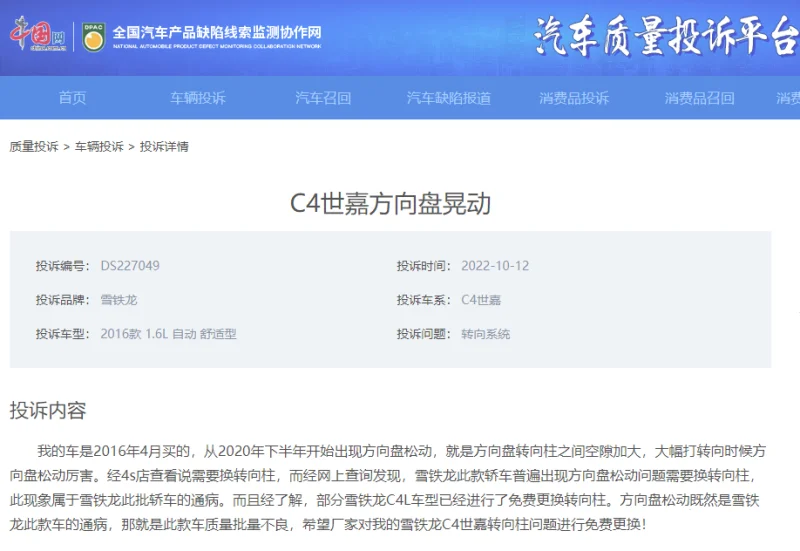Click the 汽车质量投诉平台 banner title
800x551 pixels.
pyautogui.click(x=666, y=36)
